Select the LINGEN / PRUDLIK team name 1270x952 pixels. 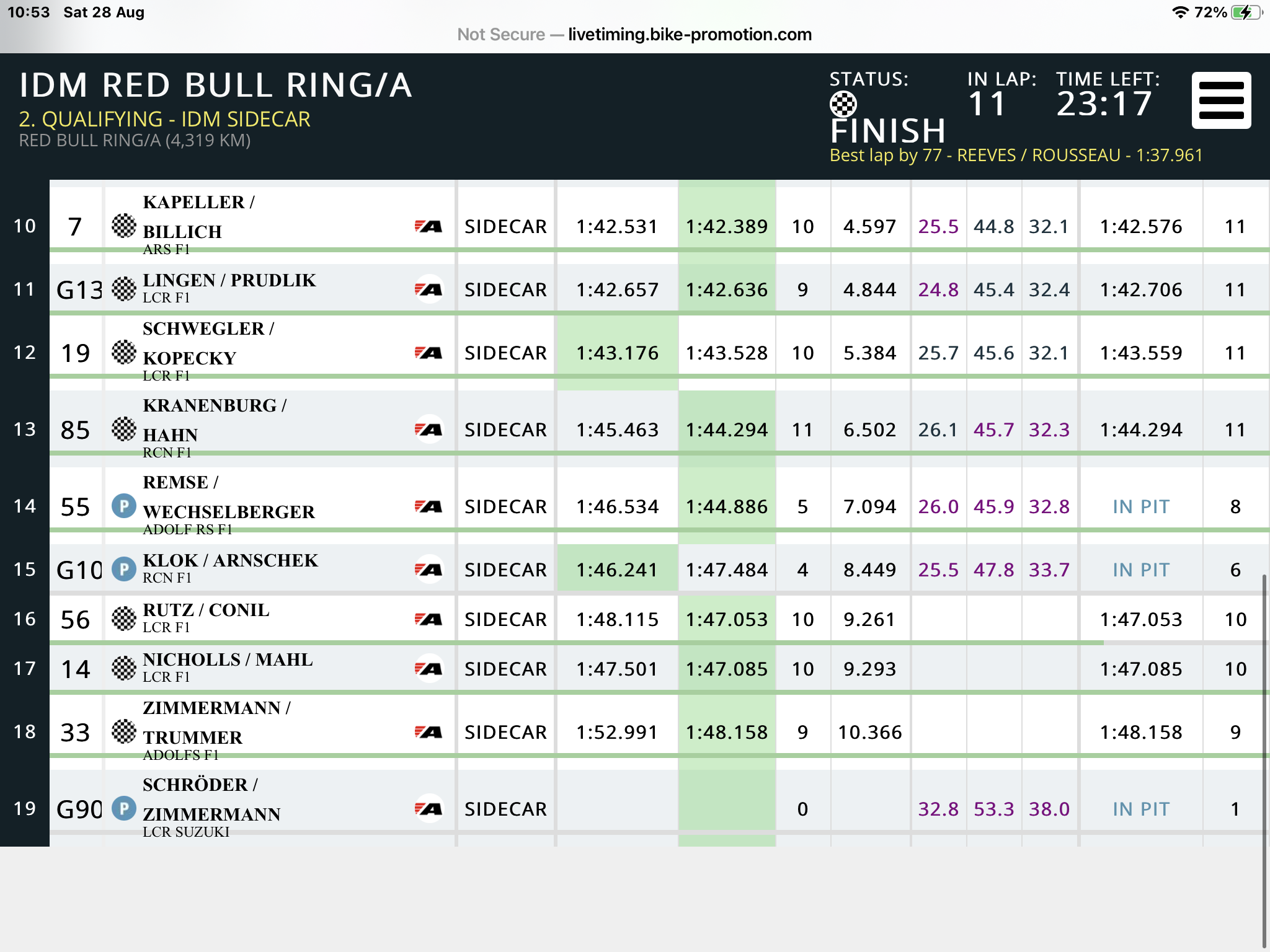tap(229, 280)
